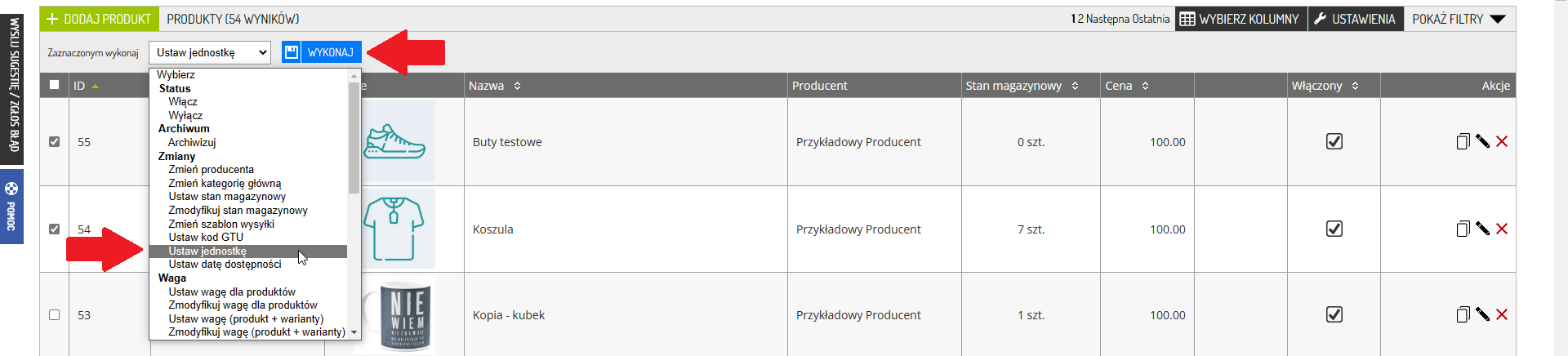This screenshot has width=1568, height=356.
Task: Delete the Kopia - kubek product
Action: (x=1502, y=314)
